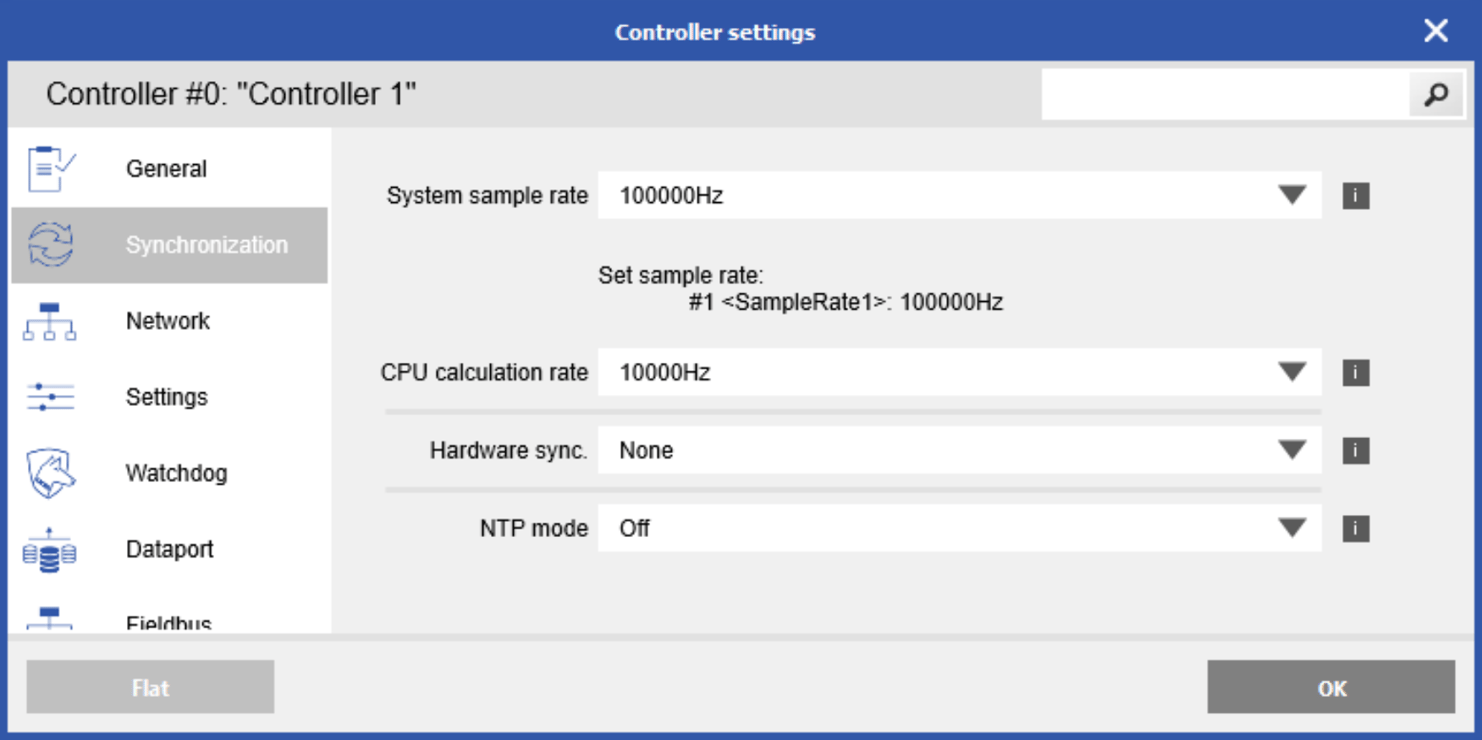Open the Watchdog section
The height and width of the screenshot is (740, 1482).
pyautogui.click(x=176, y=473)
